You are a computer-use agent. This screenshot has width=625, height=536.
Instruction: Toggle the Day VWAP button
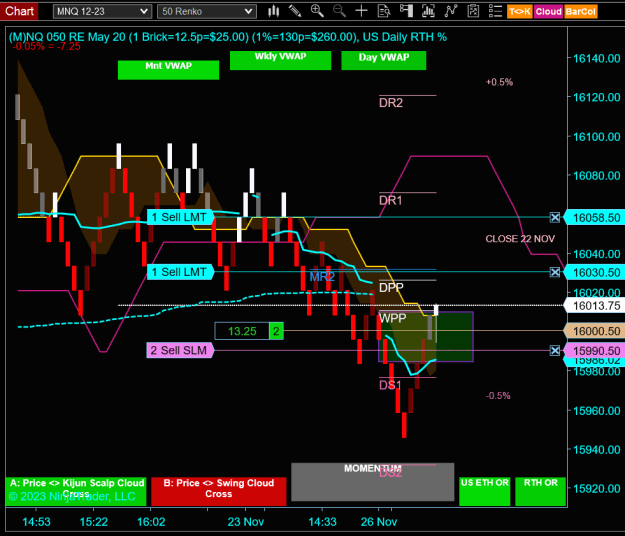[383, 60]
